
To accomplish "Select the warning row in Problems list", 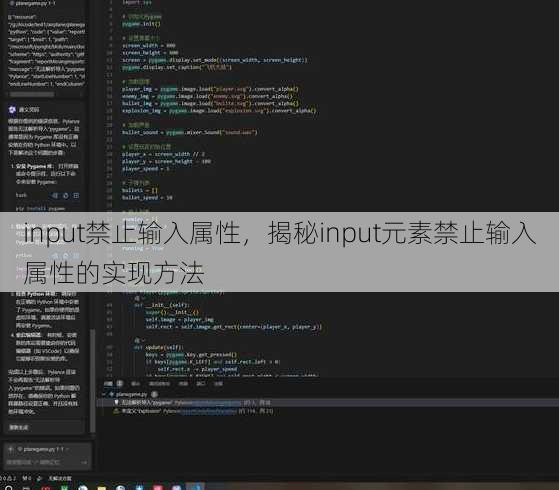I will pos(327,411).
